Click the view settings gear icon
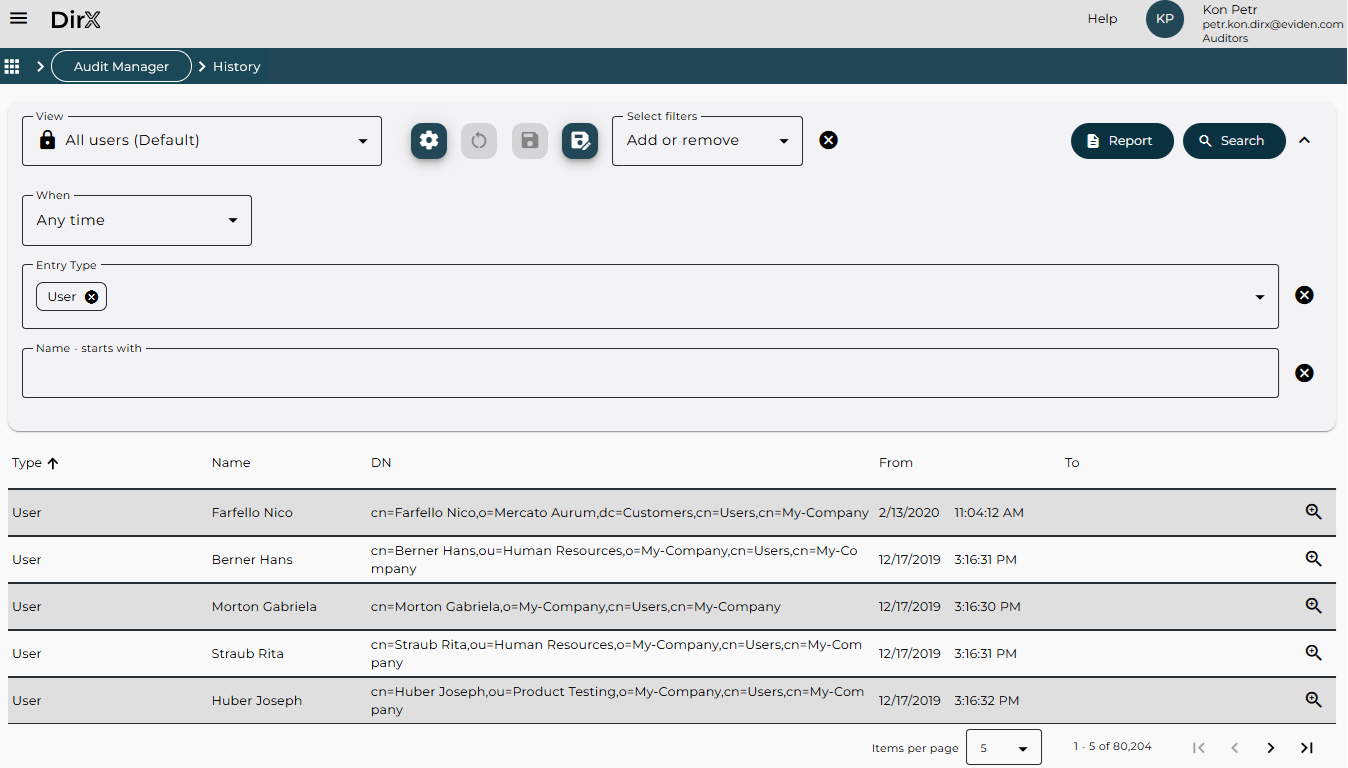 click(429, 141)
